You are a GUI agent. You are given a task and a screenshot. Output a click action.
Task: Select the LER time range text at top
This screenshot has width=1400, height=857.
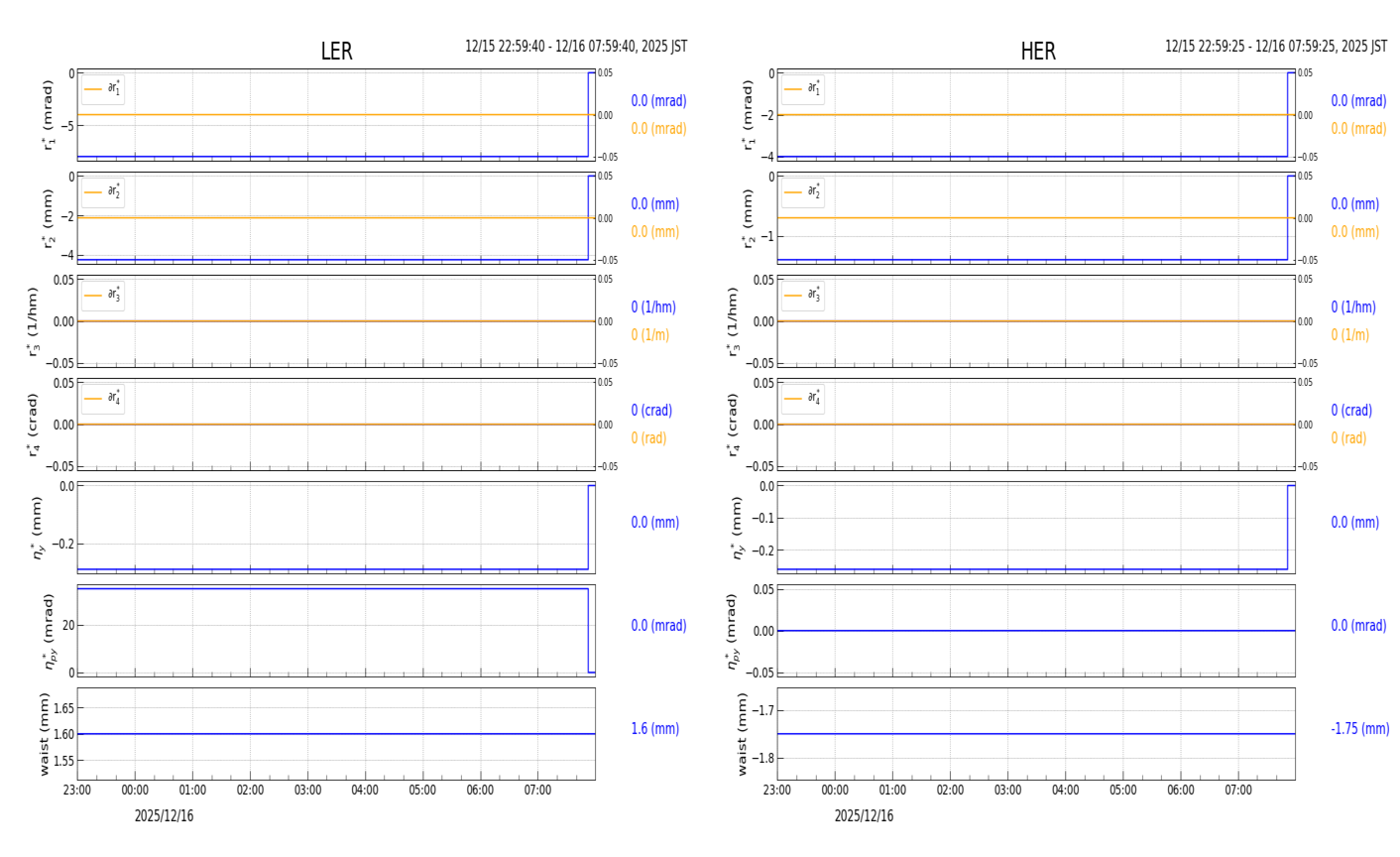click(576, 47)
